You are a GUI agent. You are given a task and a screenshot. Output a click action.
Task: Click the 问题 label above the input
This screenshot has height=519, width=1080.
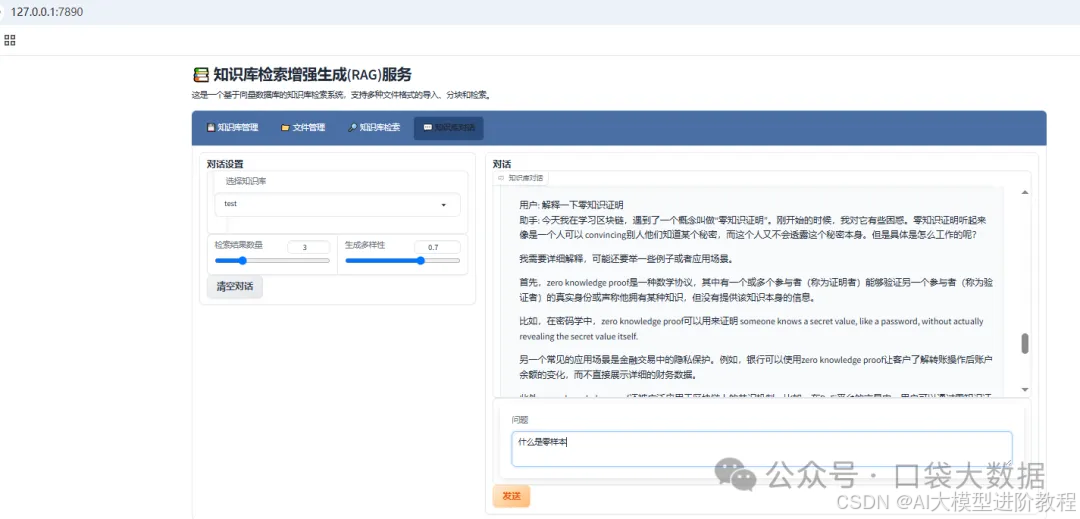(x=520, y=419)
